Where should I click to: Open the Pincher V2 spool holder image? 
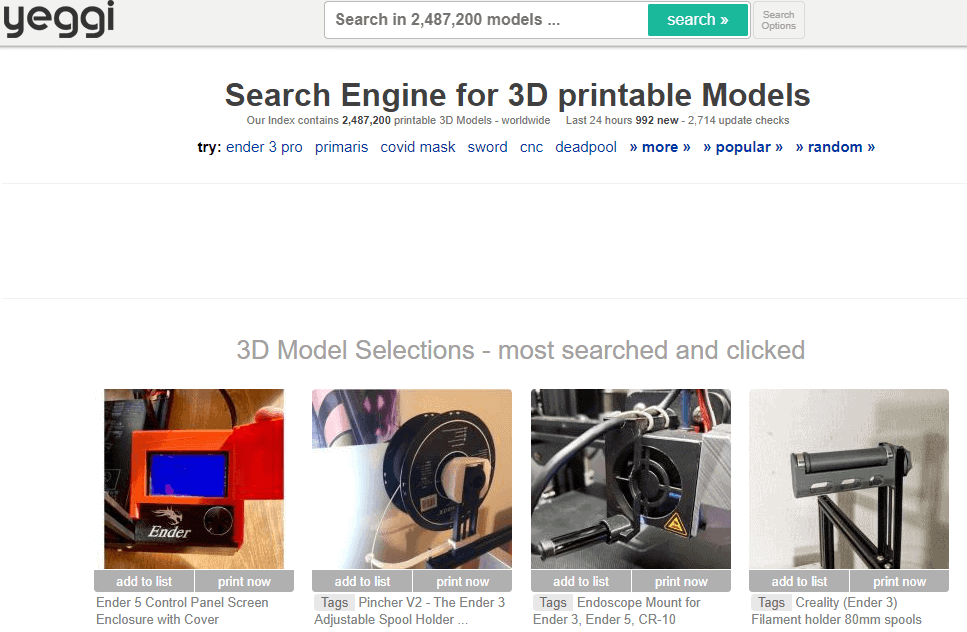click(412, 478)
